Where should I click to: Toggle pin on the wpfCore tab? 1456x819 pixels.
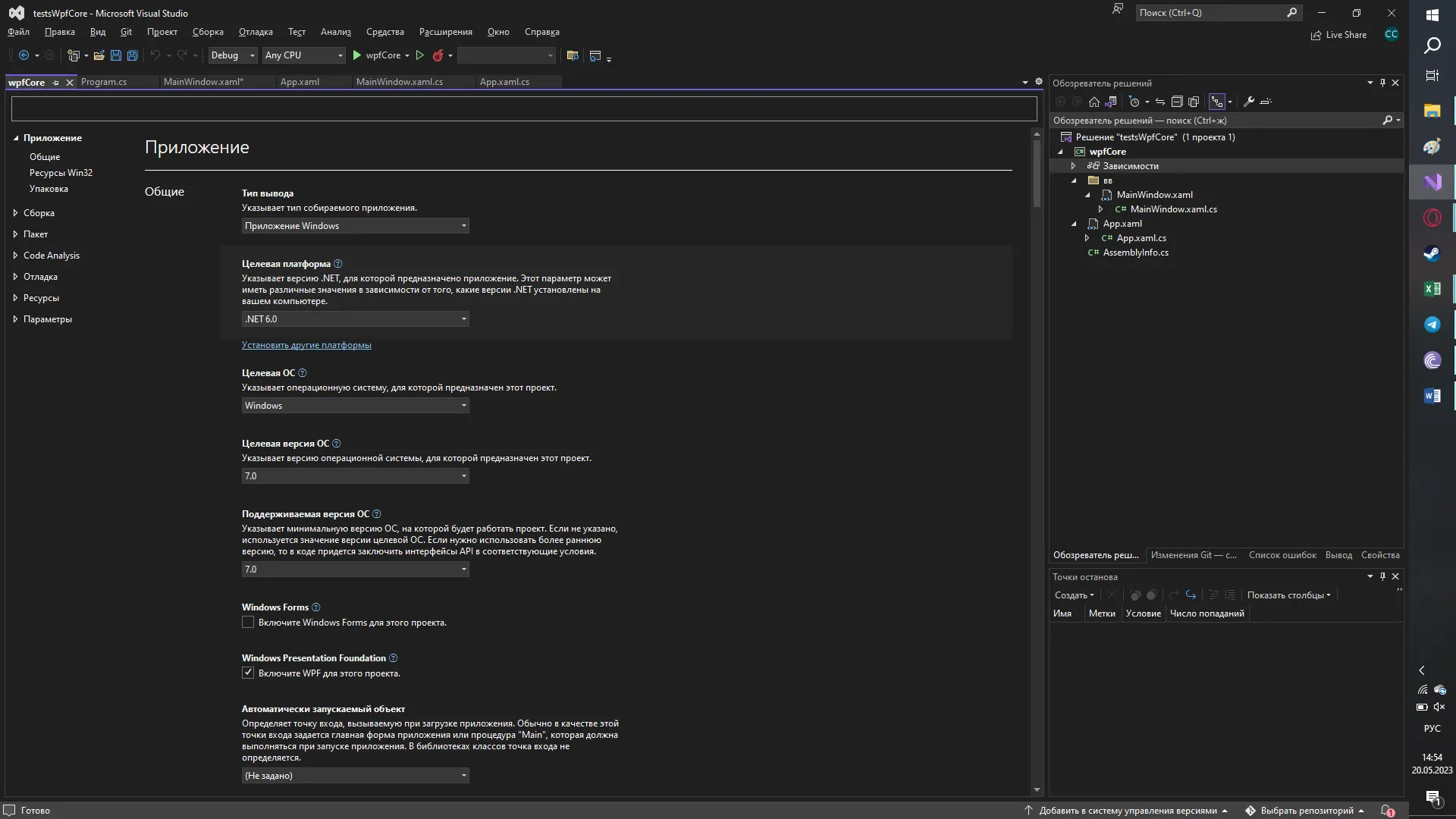pyautogui.click(x=55, y=83)
